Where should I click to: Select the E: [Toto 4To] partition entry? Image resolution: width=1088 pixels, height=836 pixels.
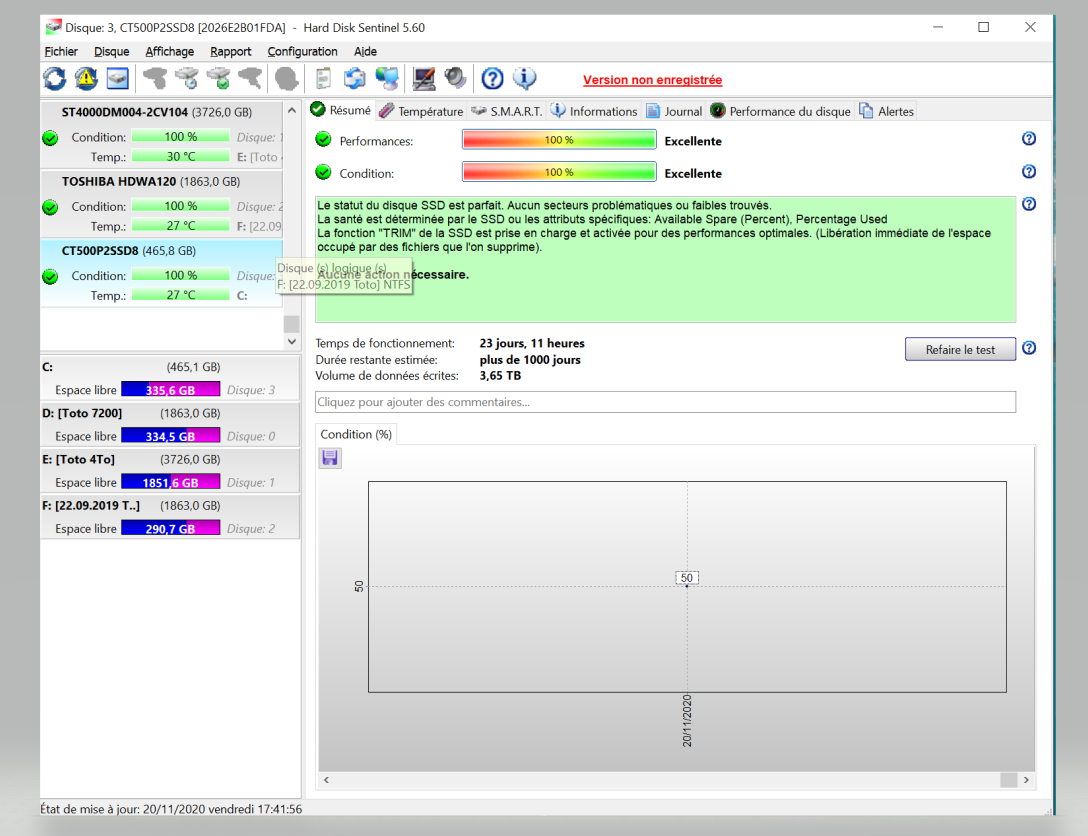click(x=170, y=471)
